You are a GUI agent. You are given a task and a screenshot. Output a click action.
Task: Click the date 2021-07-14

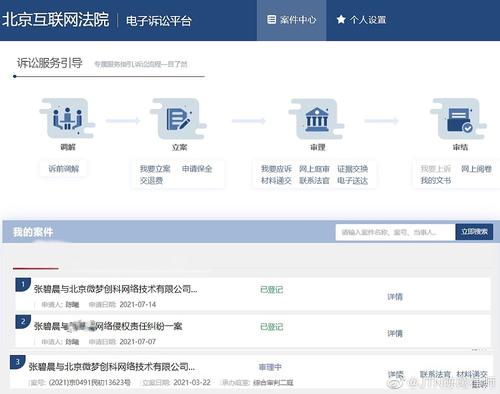pyautogui.click(x=138, y=304)
